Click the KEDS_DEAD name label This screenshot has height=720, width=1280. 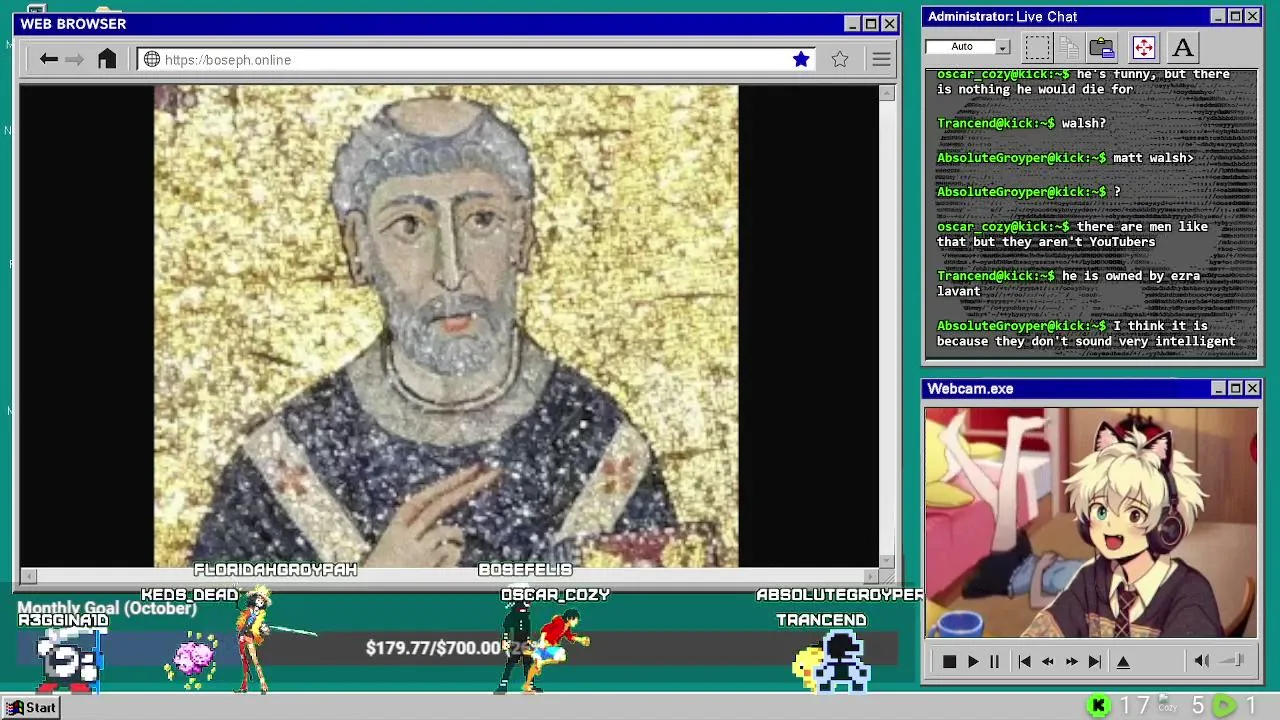(190, 594)
